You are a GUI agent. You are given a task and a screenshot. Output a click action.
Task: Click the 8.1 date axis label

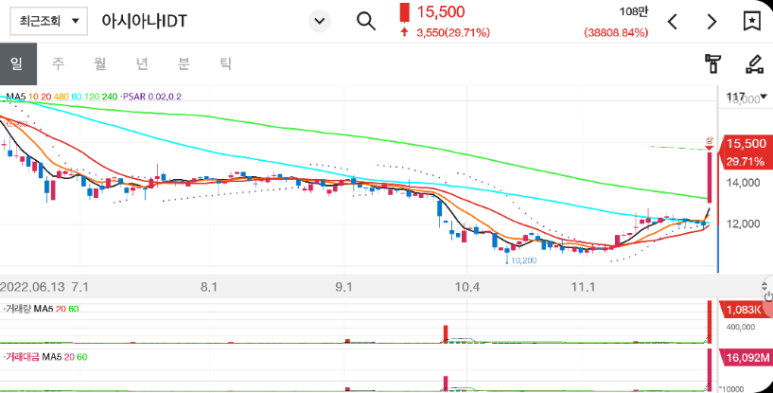209,287
